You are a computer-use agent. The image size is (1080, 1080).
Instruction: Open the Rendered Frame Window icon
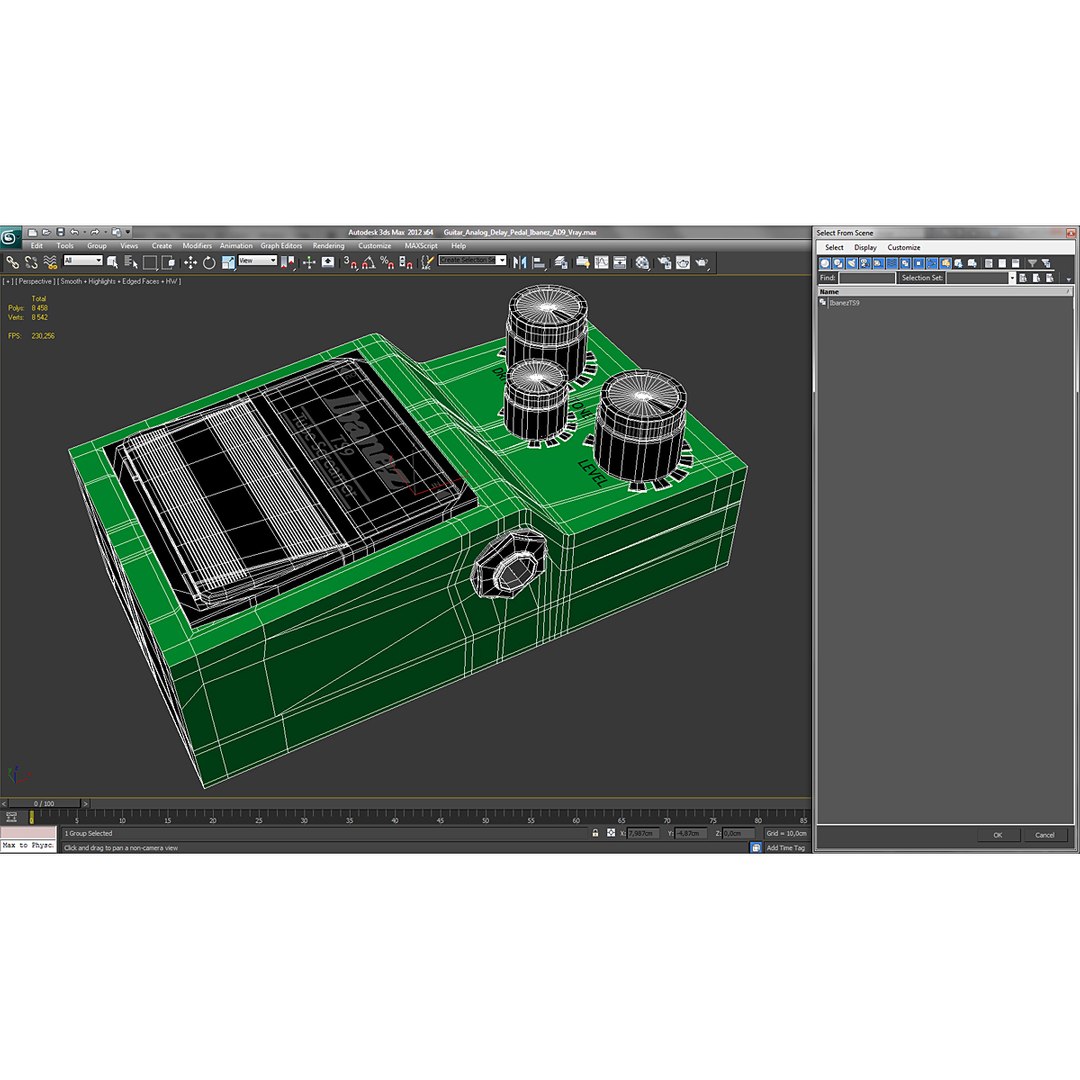point(683,262)
